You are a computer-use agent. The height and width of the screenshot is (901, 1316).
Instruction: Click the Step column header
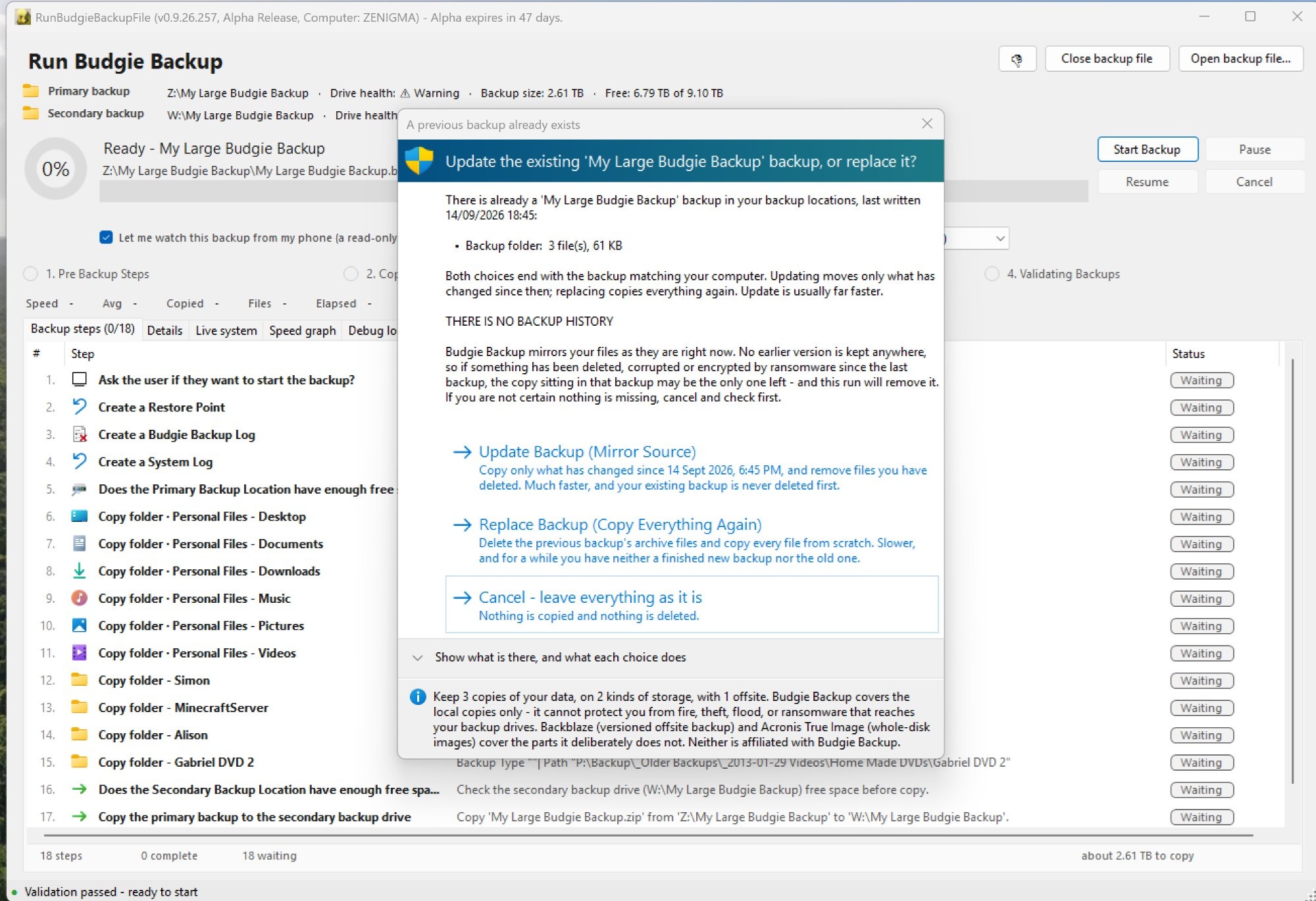click(83, 353)
